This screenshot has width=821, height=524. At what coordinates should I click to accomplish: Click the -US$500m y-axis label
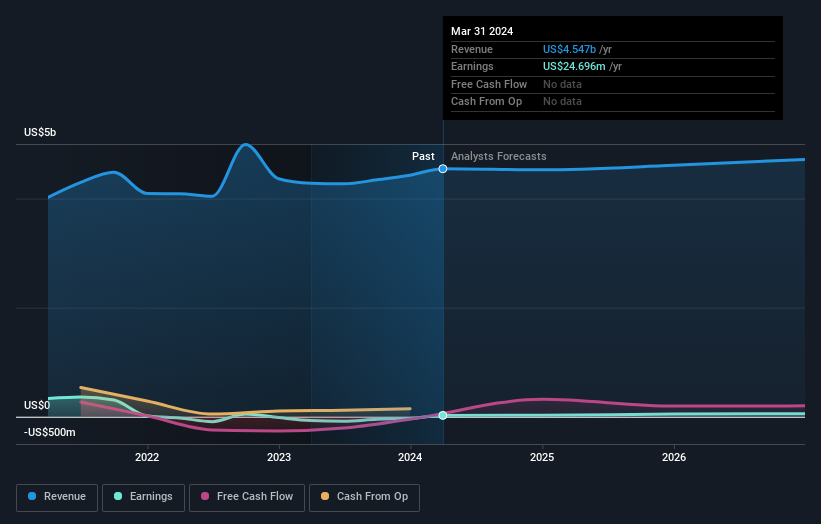50,432
